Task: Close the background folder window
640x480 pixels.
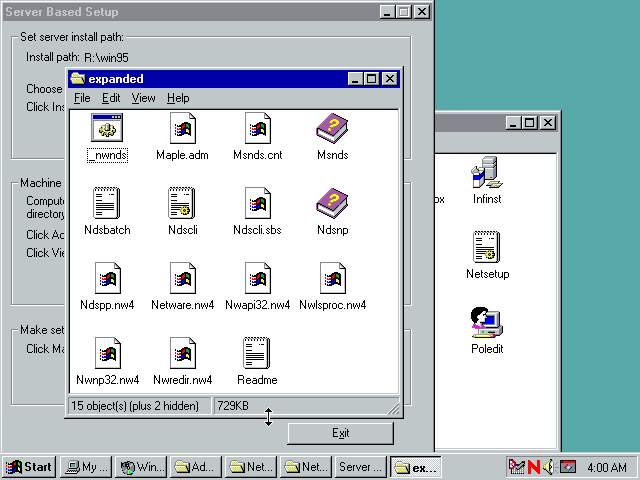Action: click(x=548, y=122)
